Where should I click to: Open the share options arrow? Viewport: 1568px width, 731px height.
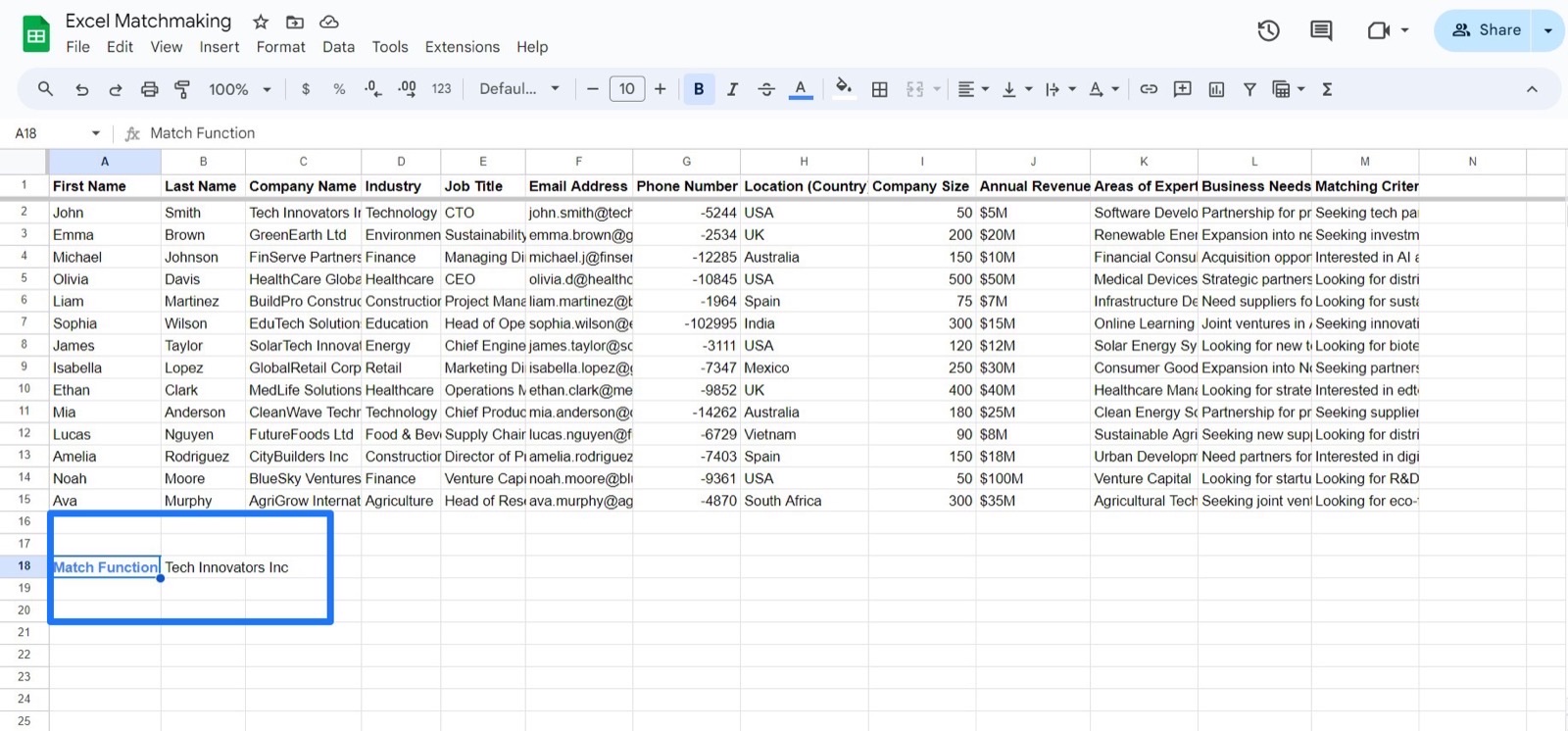(x=1548, y=30)
